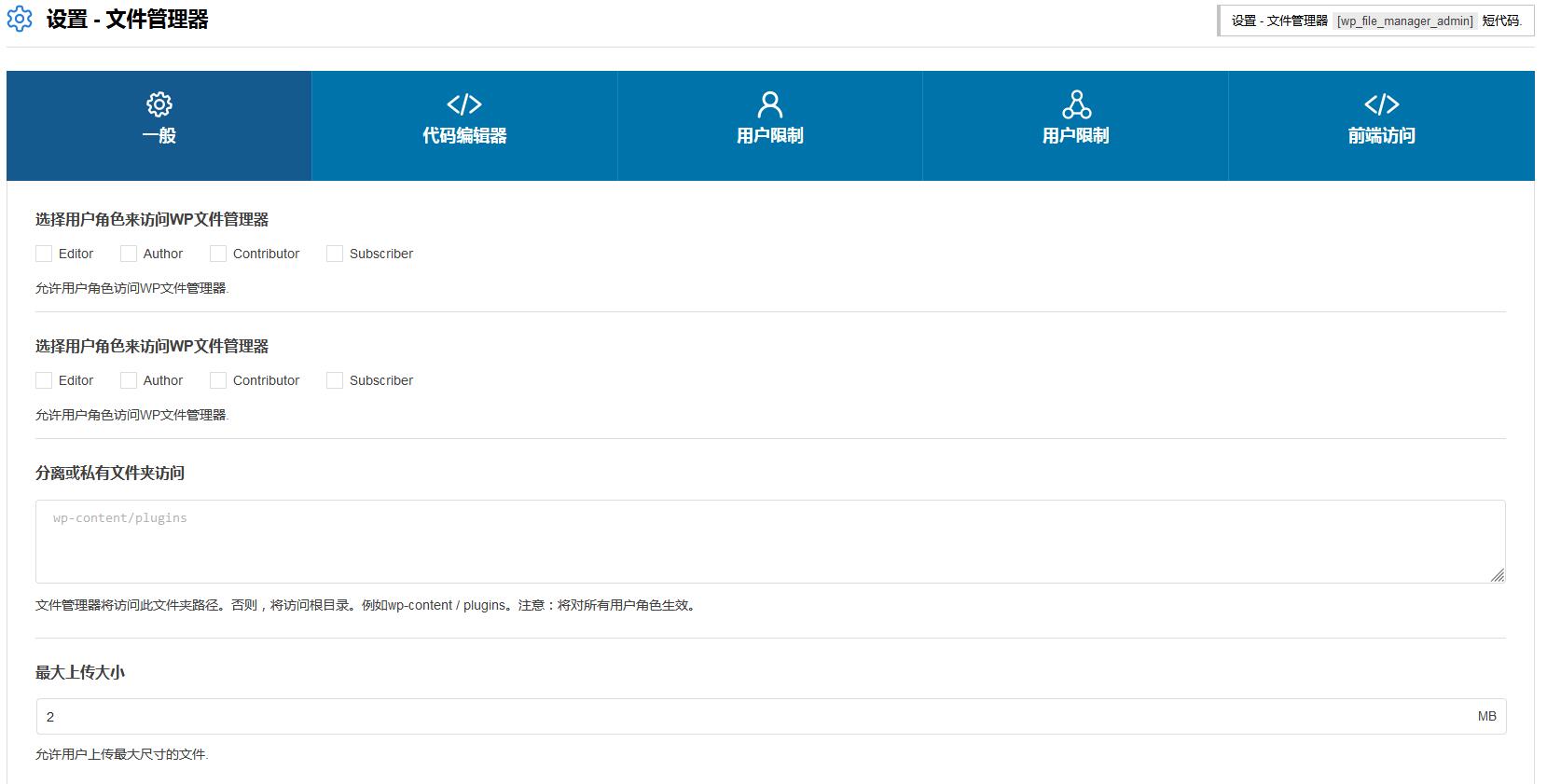This screenshot has height=784, width=1547.
Task: Switch to the 代码编辑器 tab label
Action: click(464, 136)
